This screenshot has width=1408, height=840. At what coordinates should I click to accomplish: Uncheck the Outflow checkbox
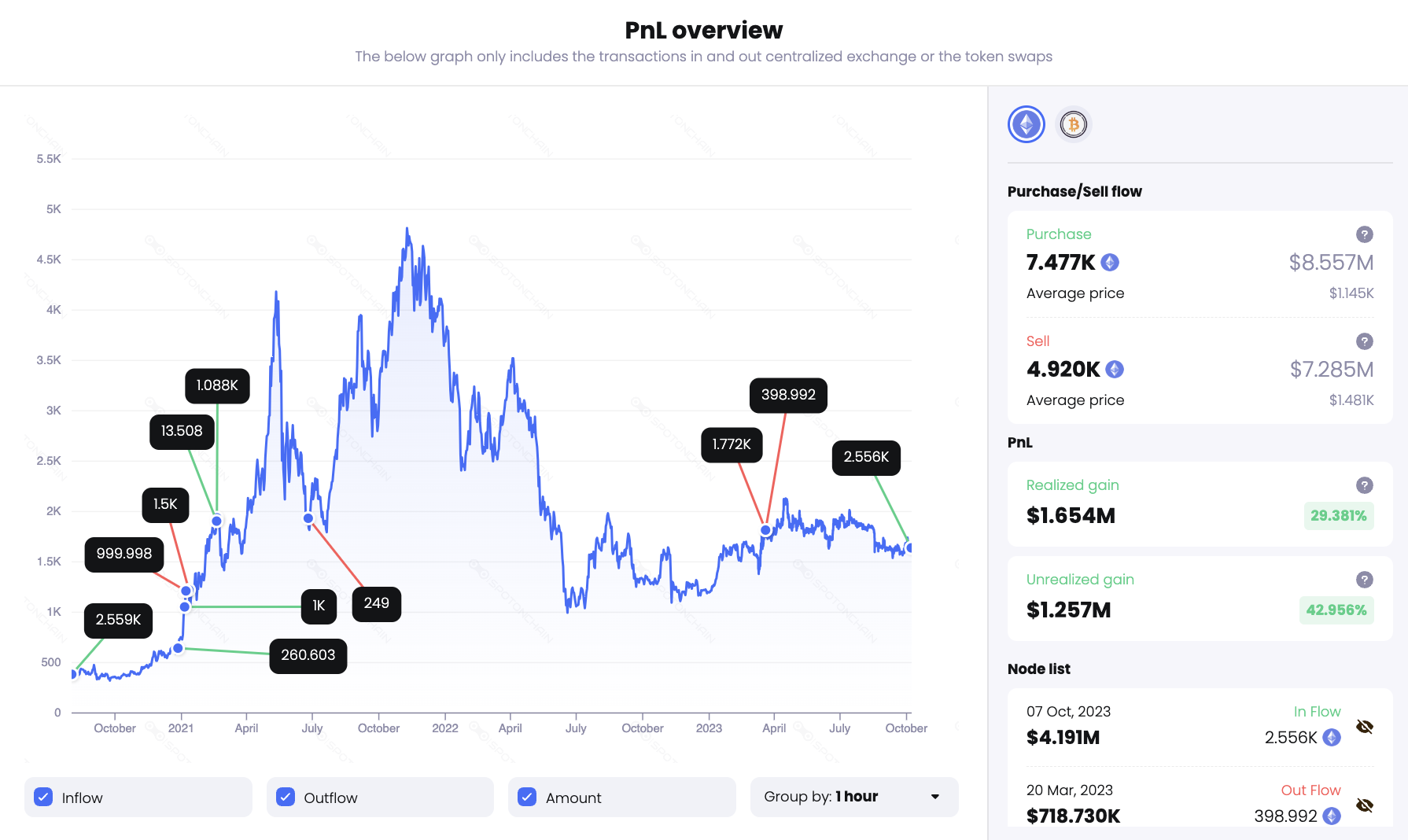pos(286,798)
